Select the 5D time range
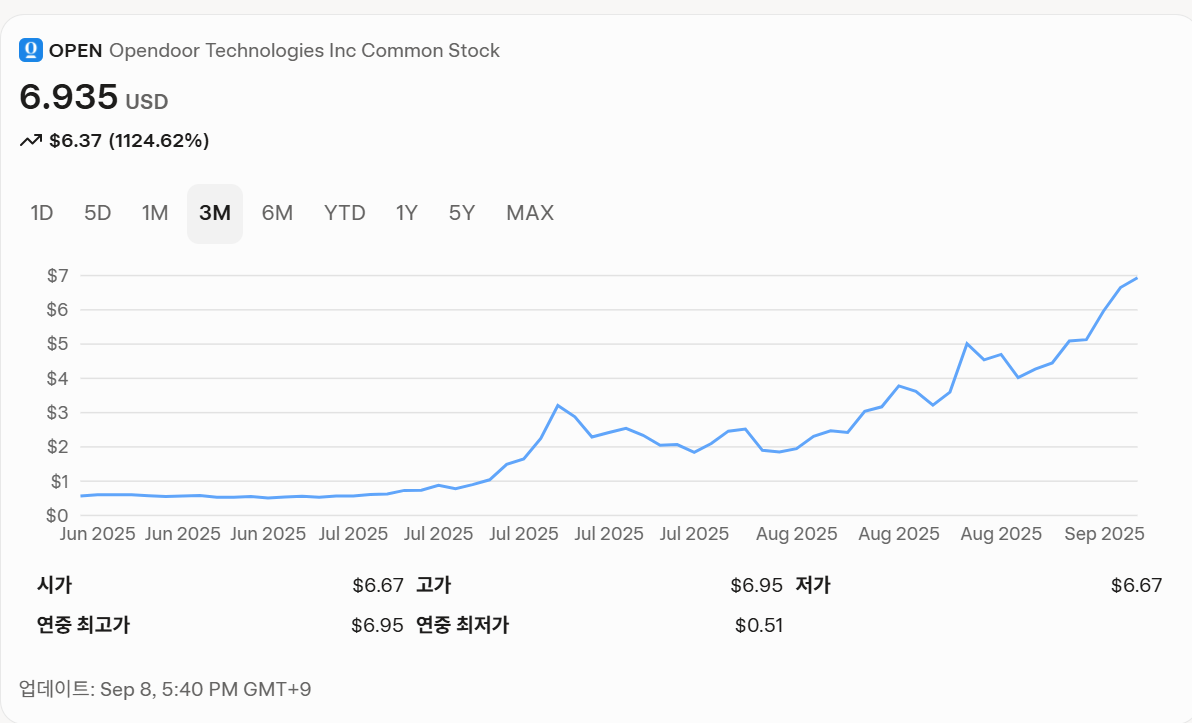1192x723 pixels. 97,214
